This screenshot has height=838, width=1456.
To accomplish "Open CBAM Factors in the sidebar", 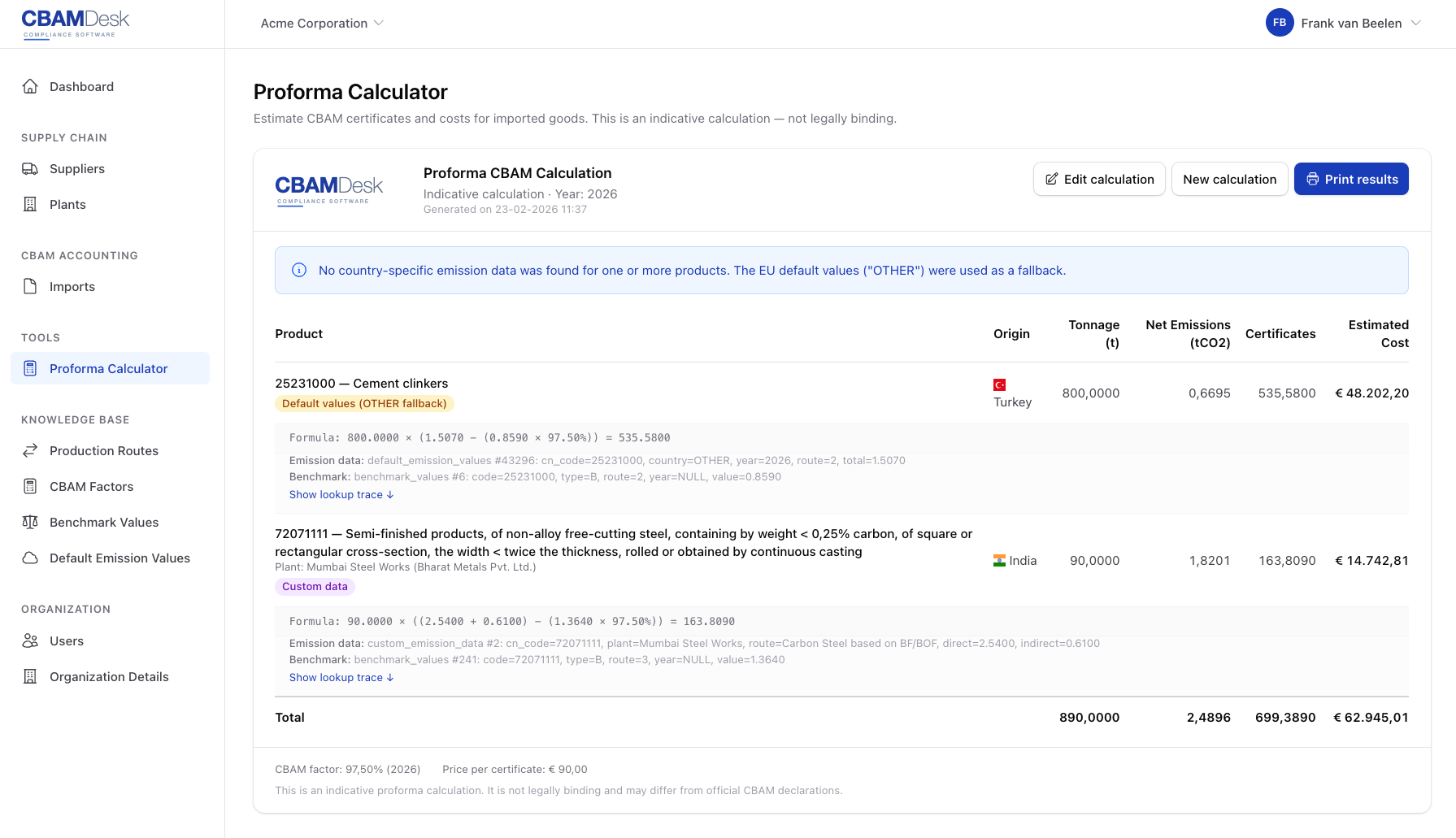I will coord(91,487).
